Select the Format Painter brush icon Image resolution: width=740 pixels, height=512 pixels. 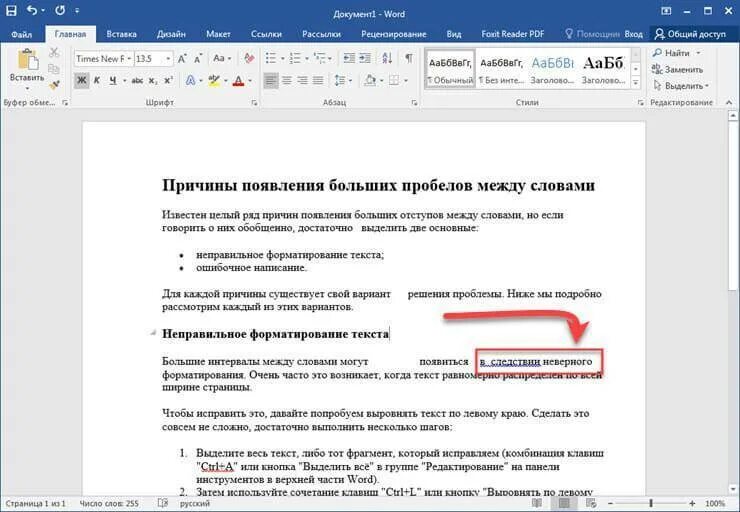coord(54,84)
